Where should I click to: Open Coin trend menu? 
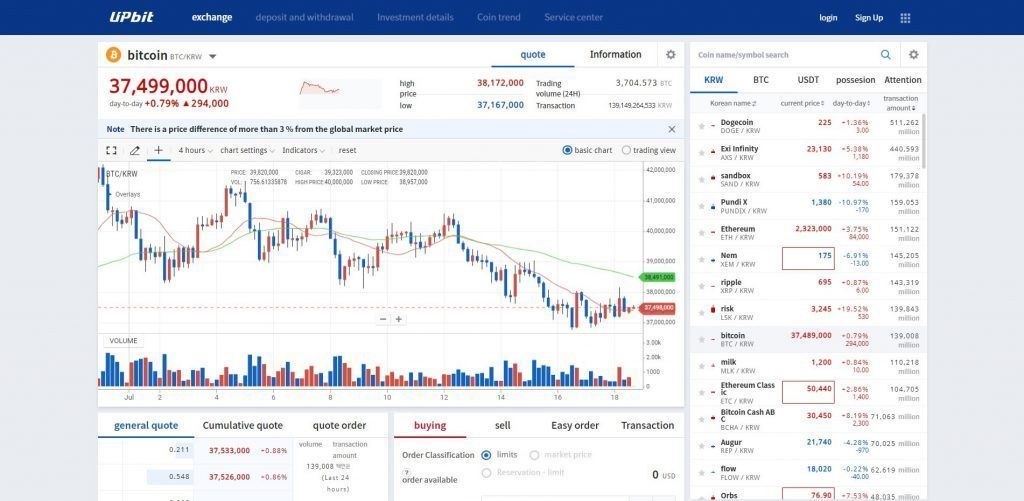click(x=499, y=18)
